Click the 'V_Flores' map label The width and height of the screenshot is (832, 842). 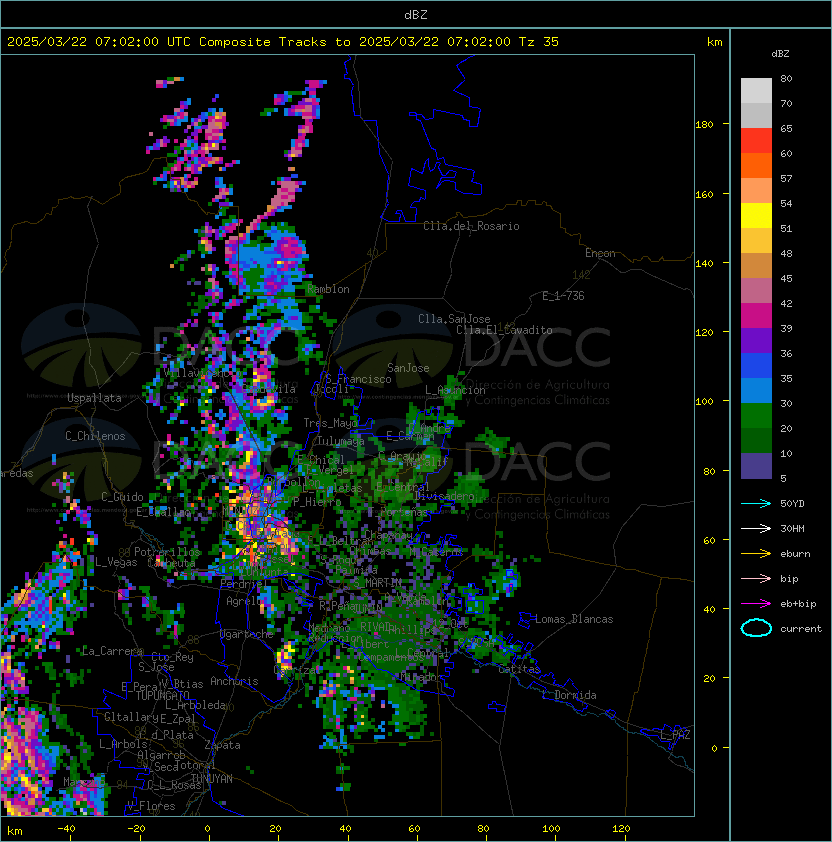pos(151,807)
